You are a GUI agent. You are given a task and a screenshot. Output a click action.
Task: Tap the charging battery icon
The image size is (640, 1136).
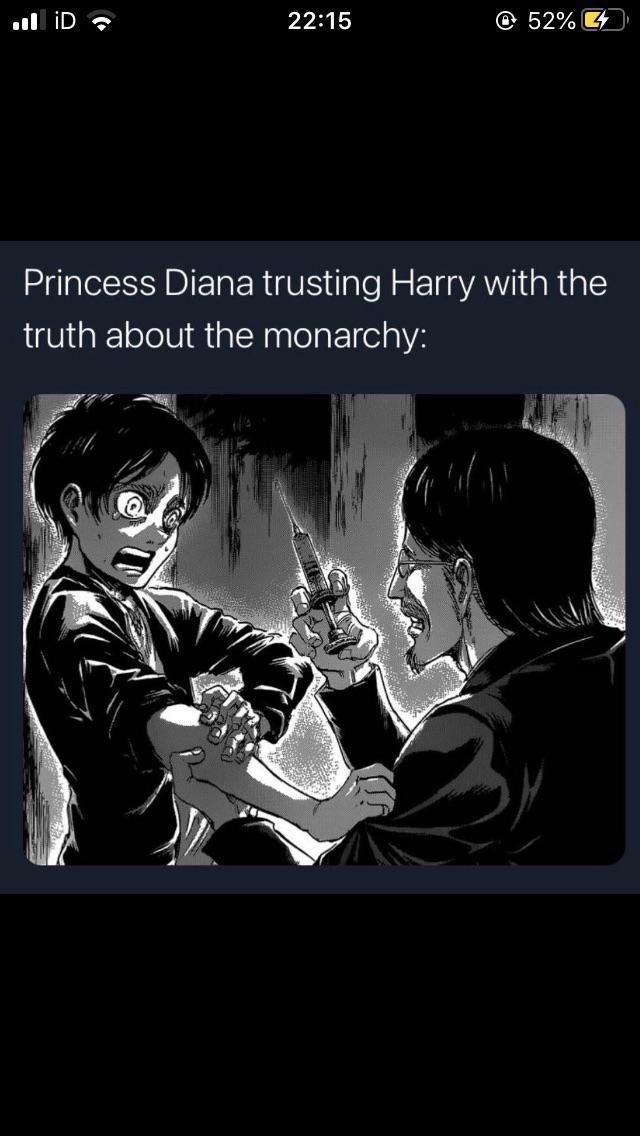[x=603, y=22]
